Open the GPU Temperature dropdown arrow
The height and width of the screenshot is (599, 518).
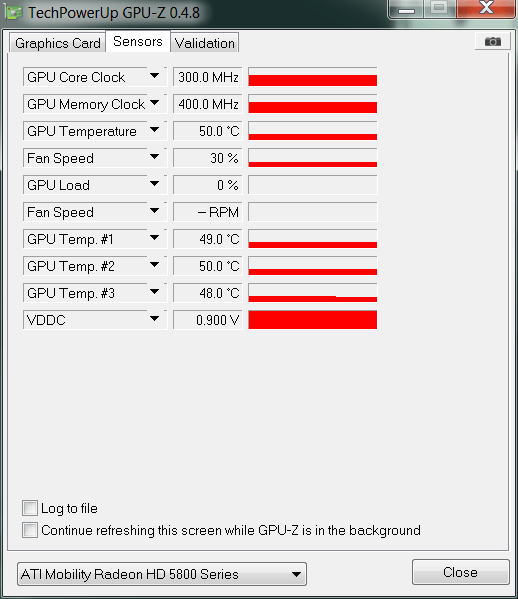click(x=154, y=130)
